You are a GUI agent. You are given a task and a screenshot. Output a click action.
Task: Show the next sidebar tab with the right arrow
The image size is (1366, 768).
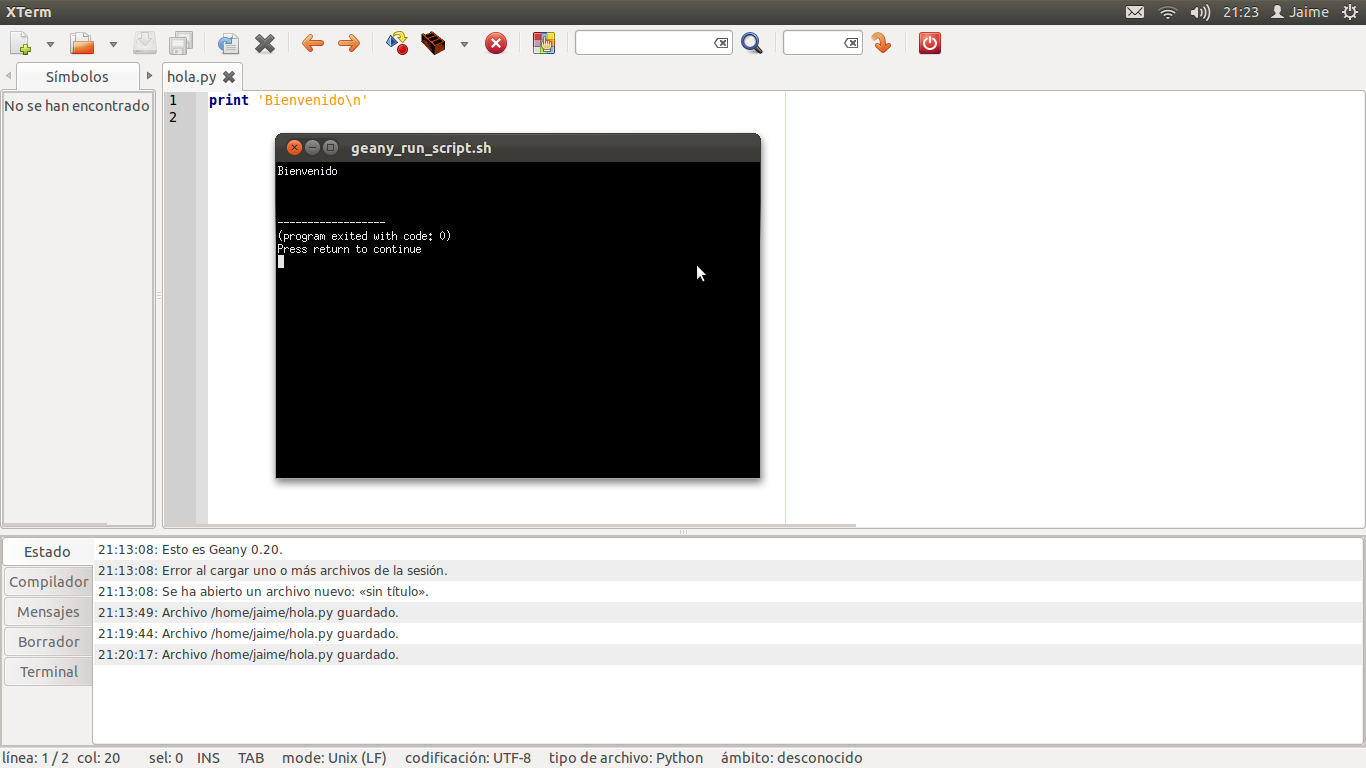click(149, 76)
